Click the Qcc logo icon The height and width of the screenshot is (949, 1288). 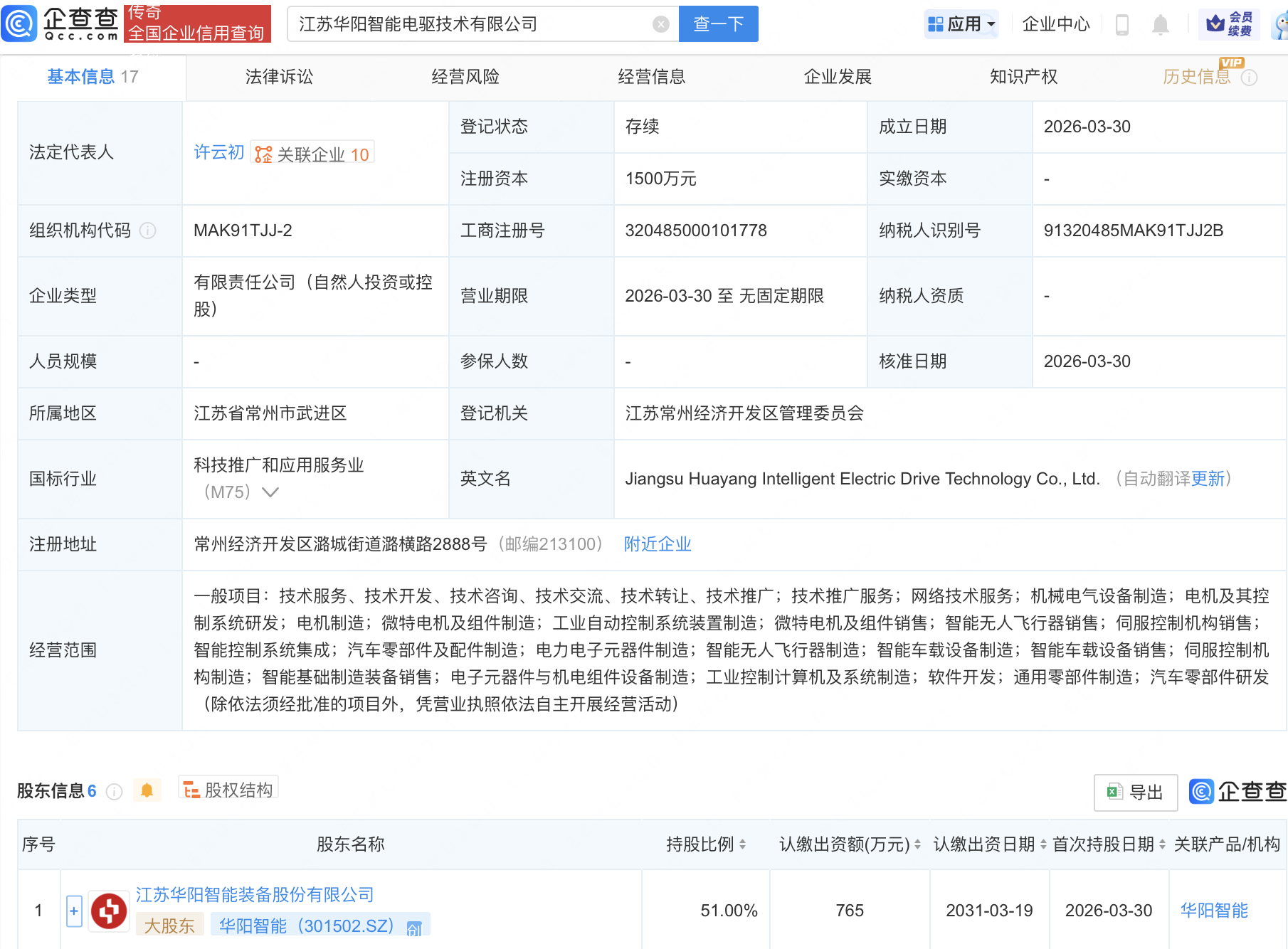pos(19,23)
